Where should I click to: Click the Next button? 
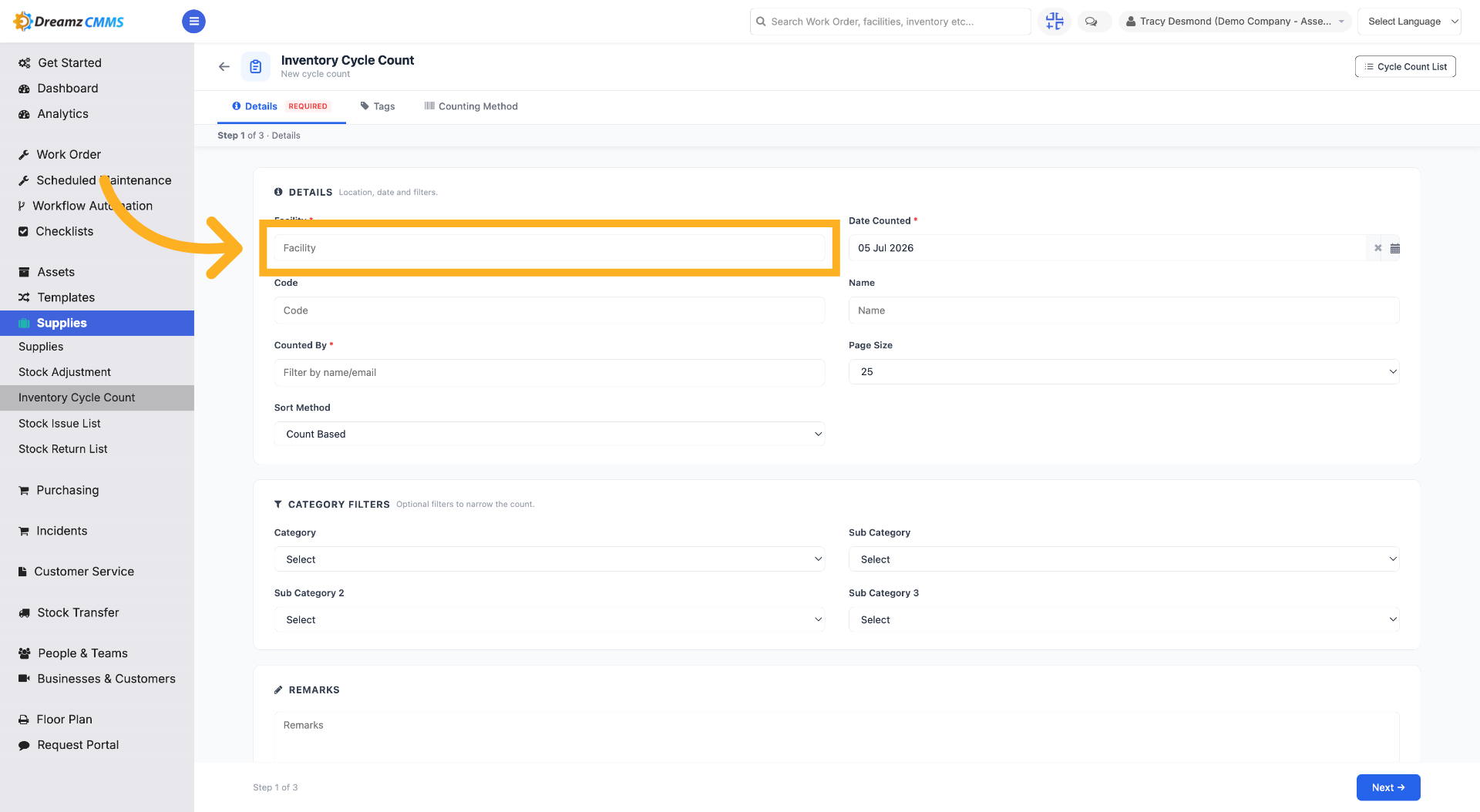click(1388, 787)
